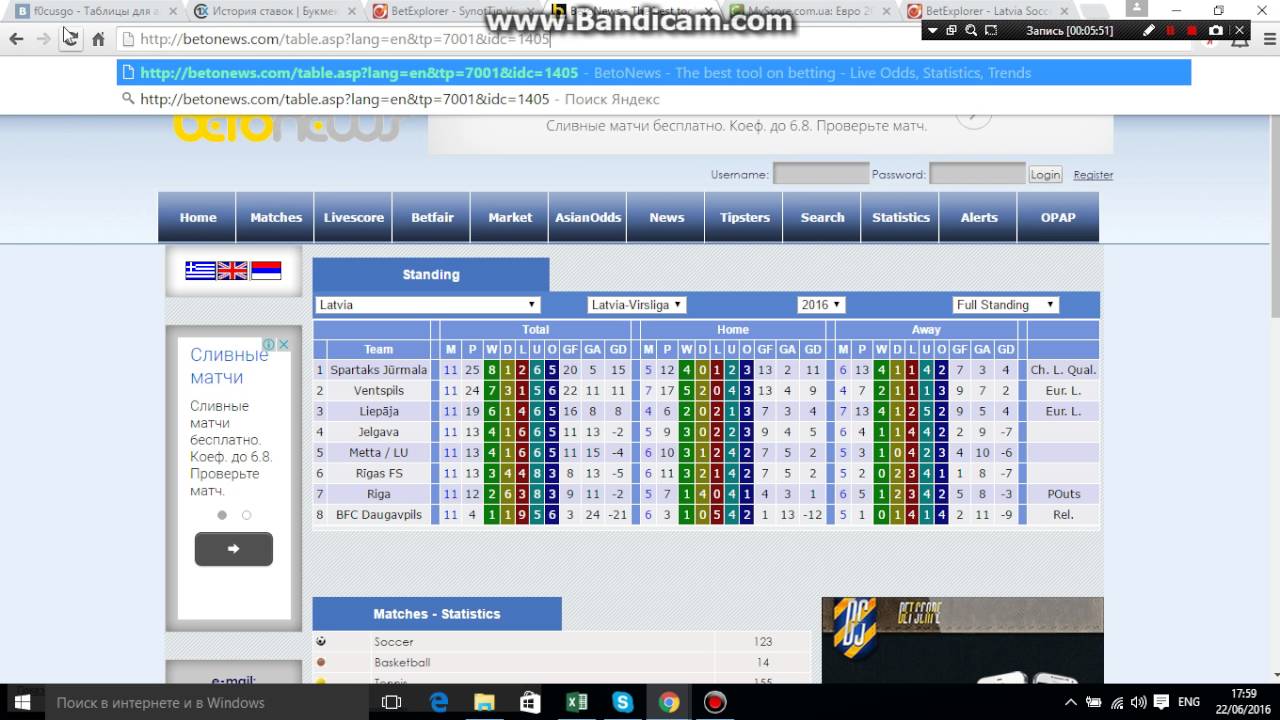Screen dimensions: 1280x720
Task: Open the Livescore nav item
Action: (x=354, y=217)
